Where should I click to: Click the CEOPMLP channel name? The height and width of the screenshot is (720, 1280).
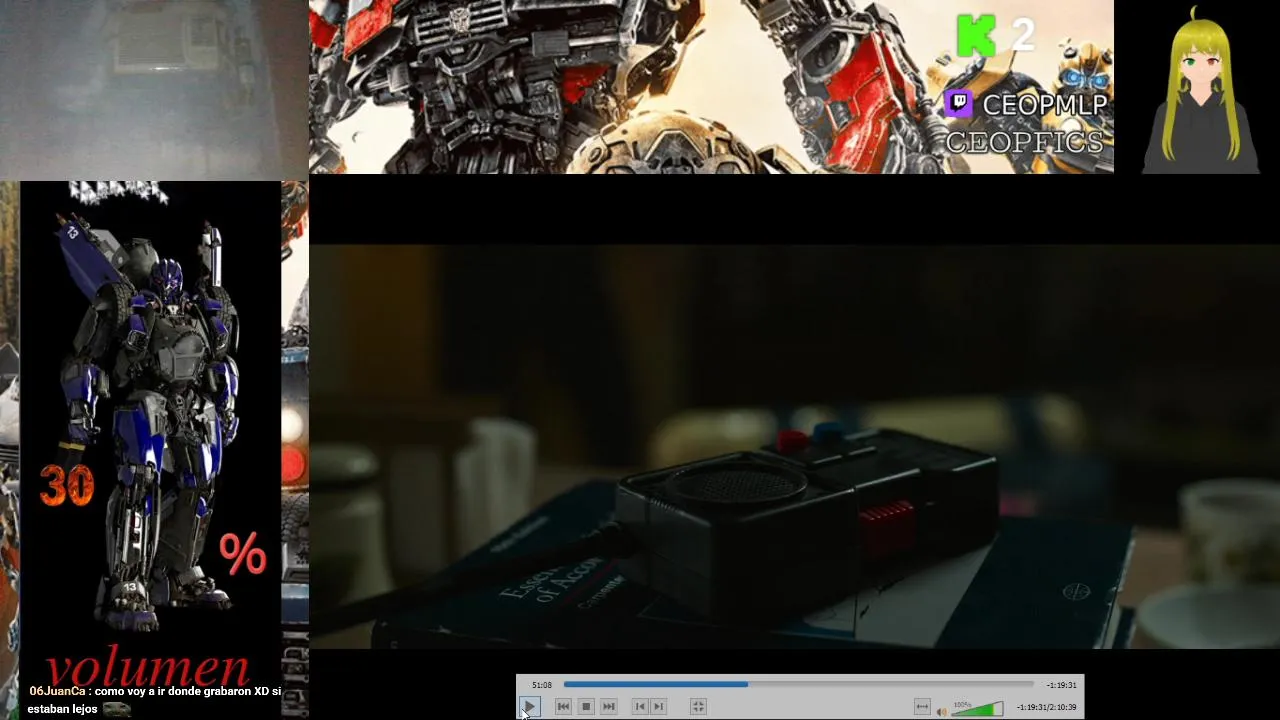tap(1045, 105)
